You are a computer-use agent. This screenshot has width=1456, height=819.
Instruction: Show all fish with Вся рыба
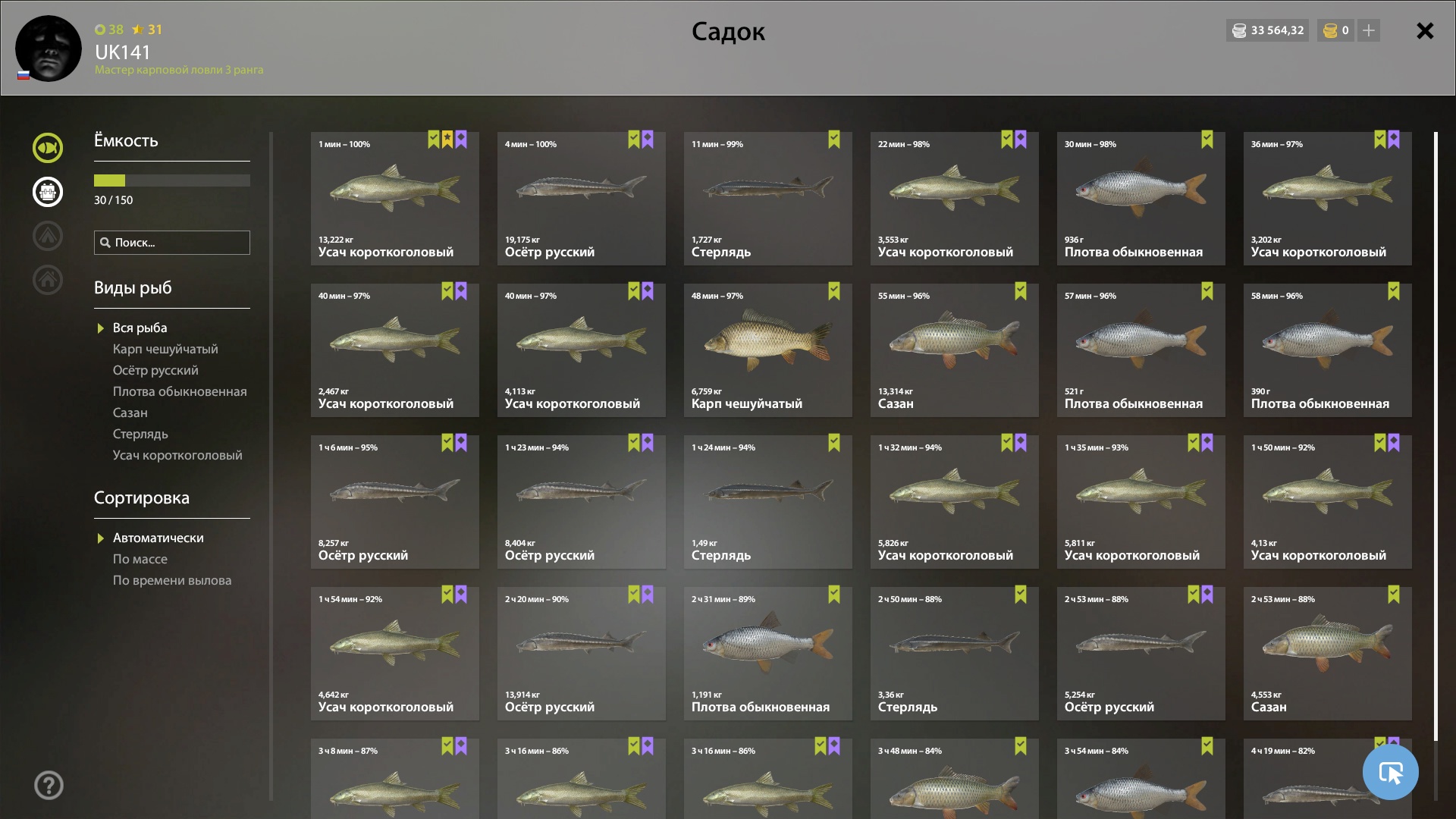[140, 328]
